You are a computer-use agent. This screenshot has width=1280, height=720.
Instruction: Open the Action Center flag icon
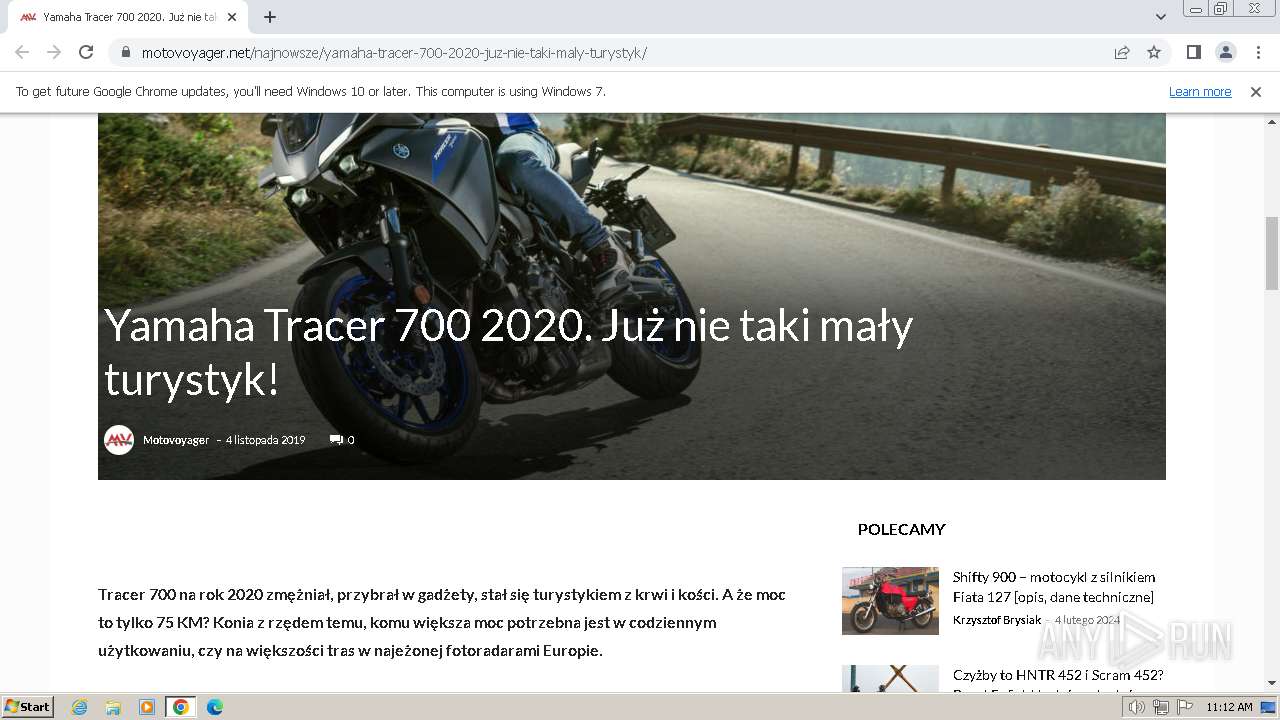click(1185, 707)
